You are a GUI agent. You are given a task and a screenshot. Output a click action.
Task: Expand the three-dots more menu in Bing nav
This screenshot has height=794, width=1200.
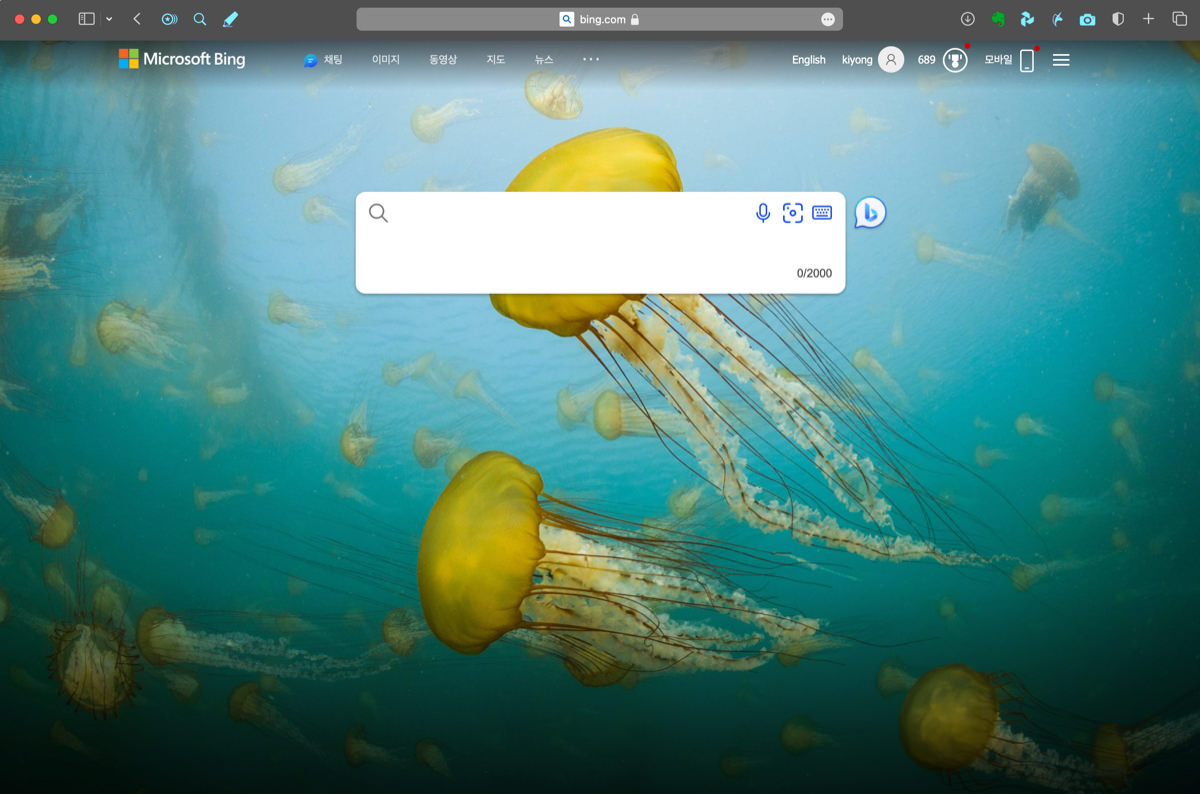coord(591,60)
